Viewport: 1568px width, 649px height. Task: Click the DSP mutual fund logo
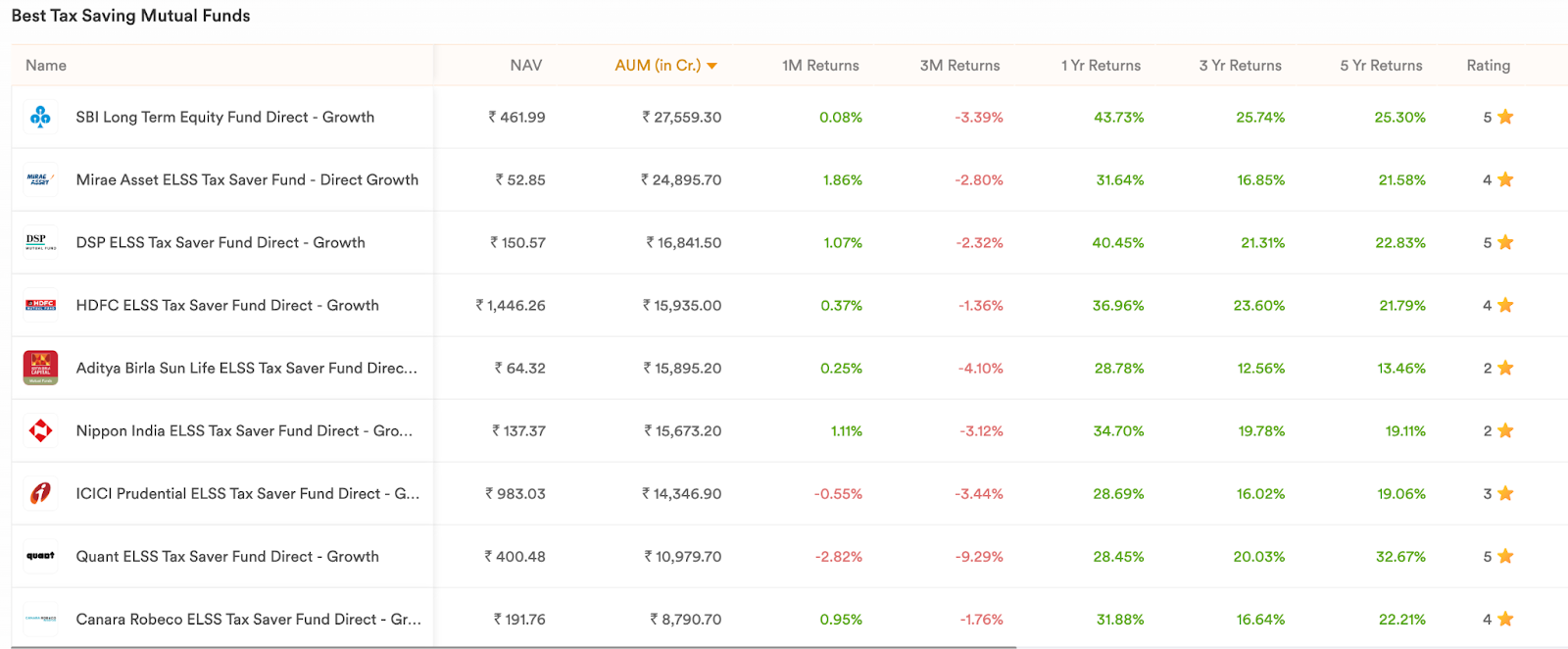(x=40, y=242)
